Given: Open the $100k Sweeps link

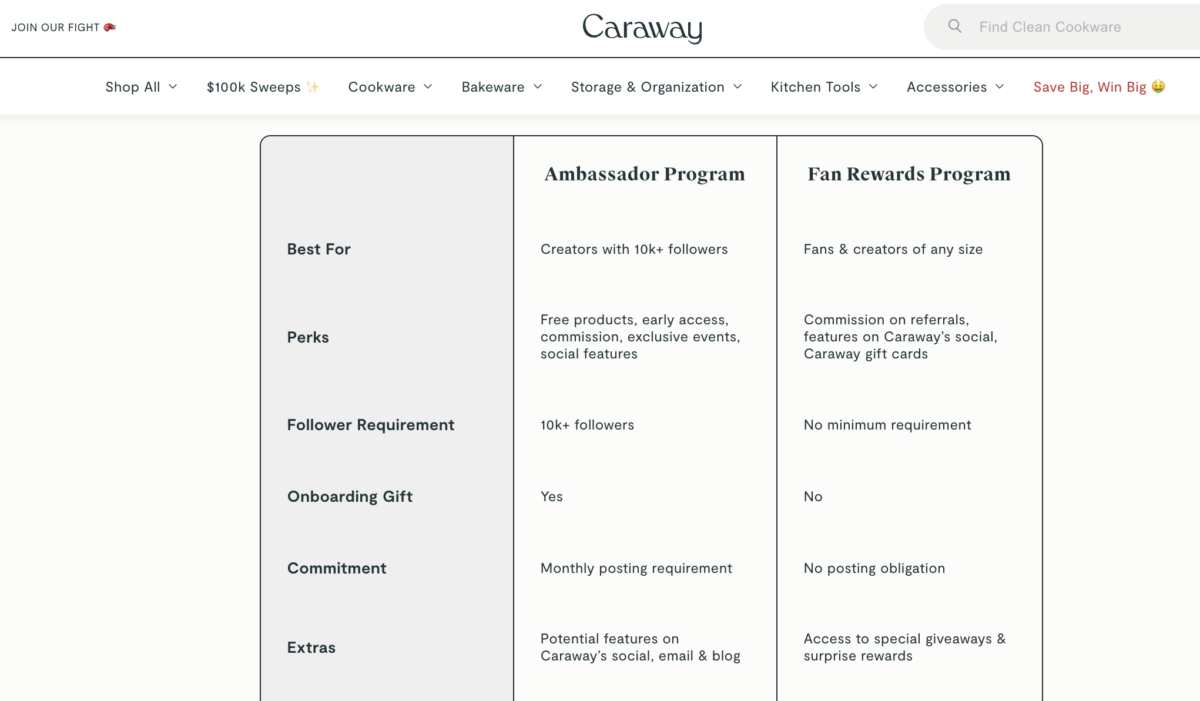Looking at the screenshot, I should point(263,87).
